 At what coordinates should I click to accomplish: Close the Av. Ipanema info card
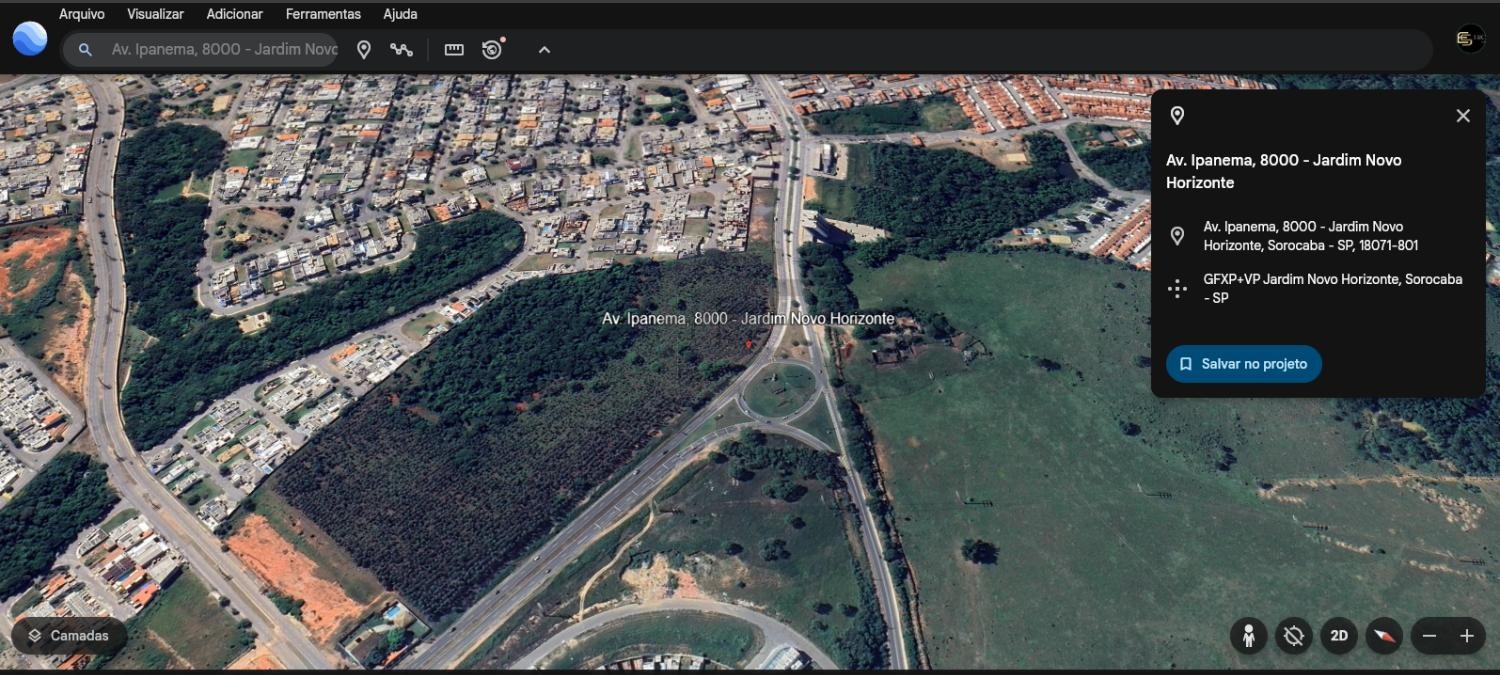[1463, 116]
